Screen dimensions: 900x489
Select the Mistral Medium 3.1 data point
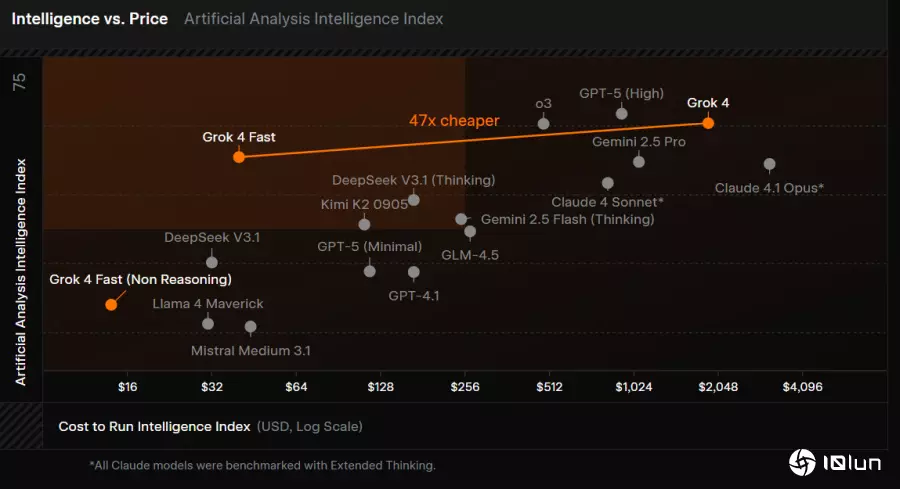coord(250,327)
